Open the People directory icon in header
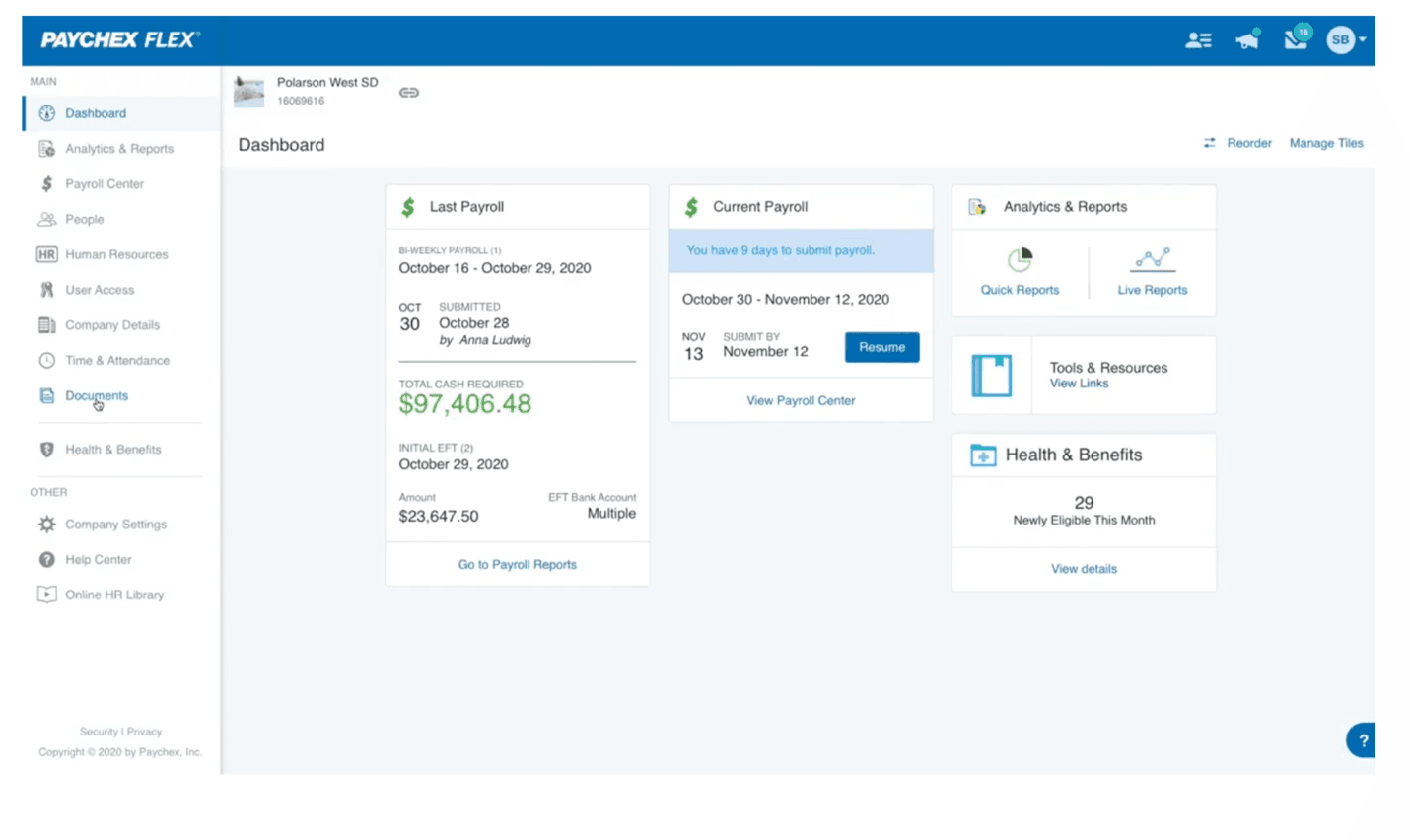This screenshot has height=840, width=1410. tap(1197, 40)
